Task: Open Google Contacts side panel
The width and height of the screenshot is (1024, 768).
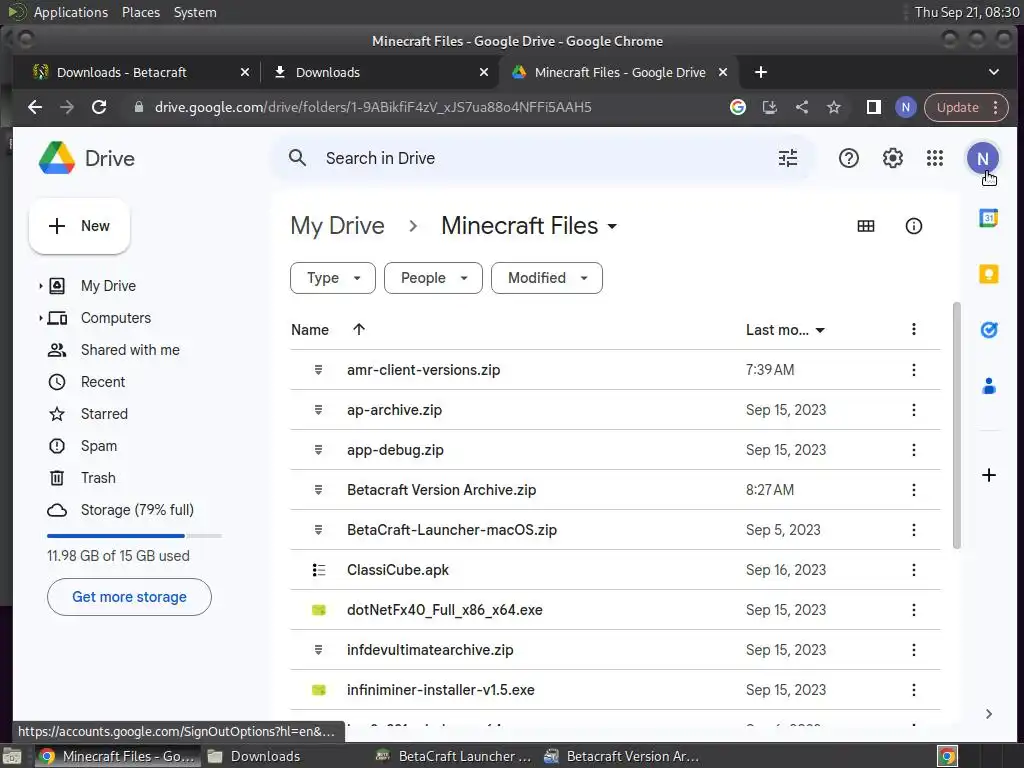Action: click(988, 386)
